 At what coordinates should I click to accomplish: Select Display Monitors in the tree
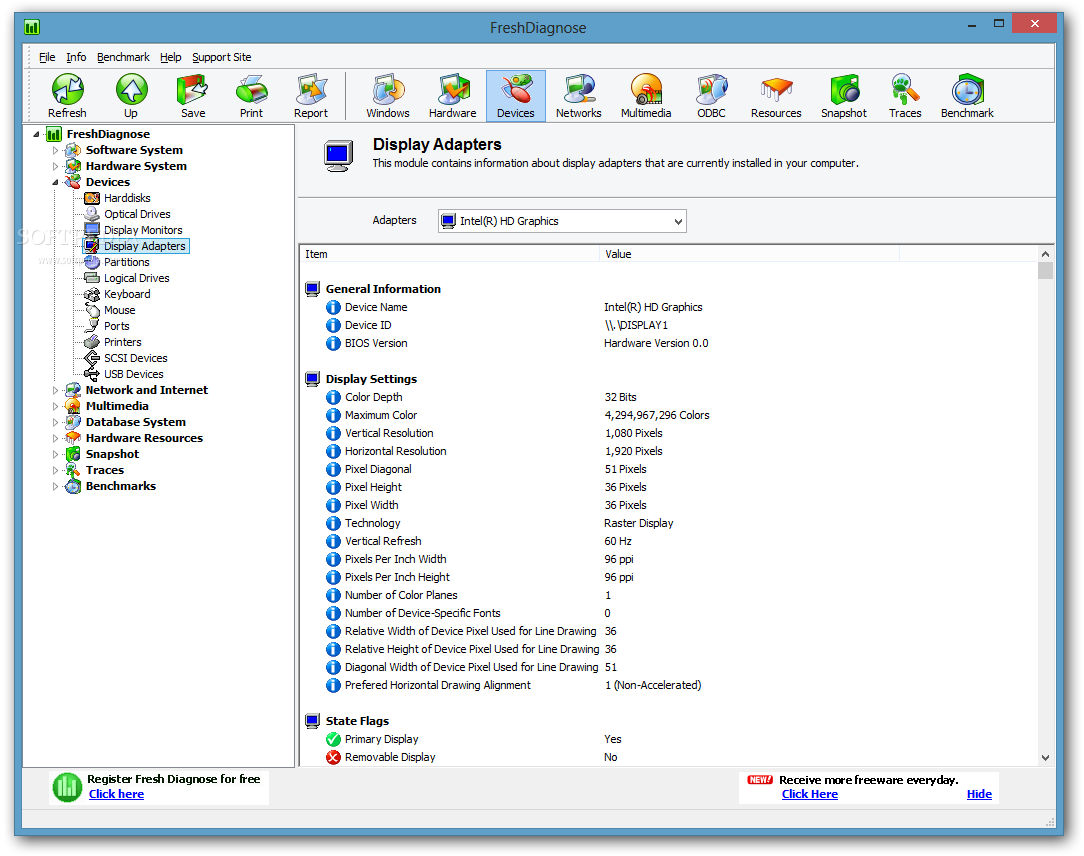(143, 230)
